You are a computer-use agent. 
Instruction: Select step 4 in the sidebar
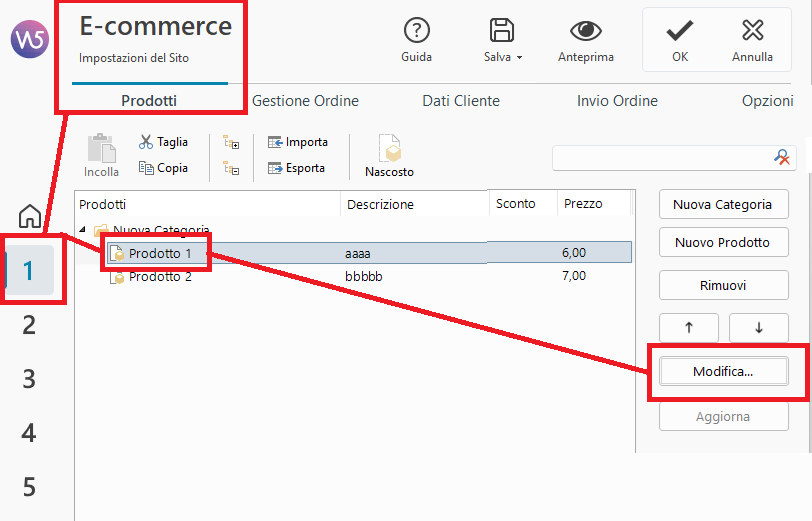29,433
